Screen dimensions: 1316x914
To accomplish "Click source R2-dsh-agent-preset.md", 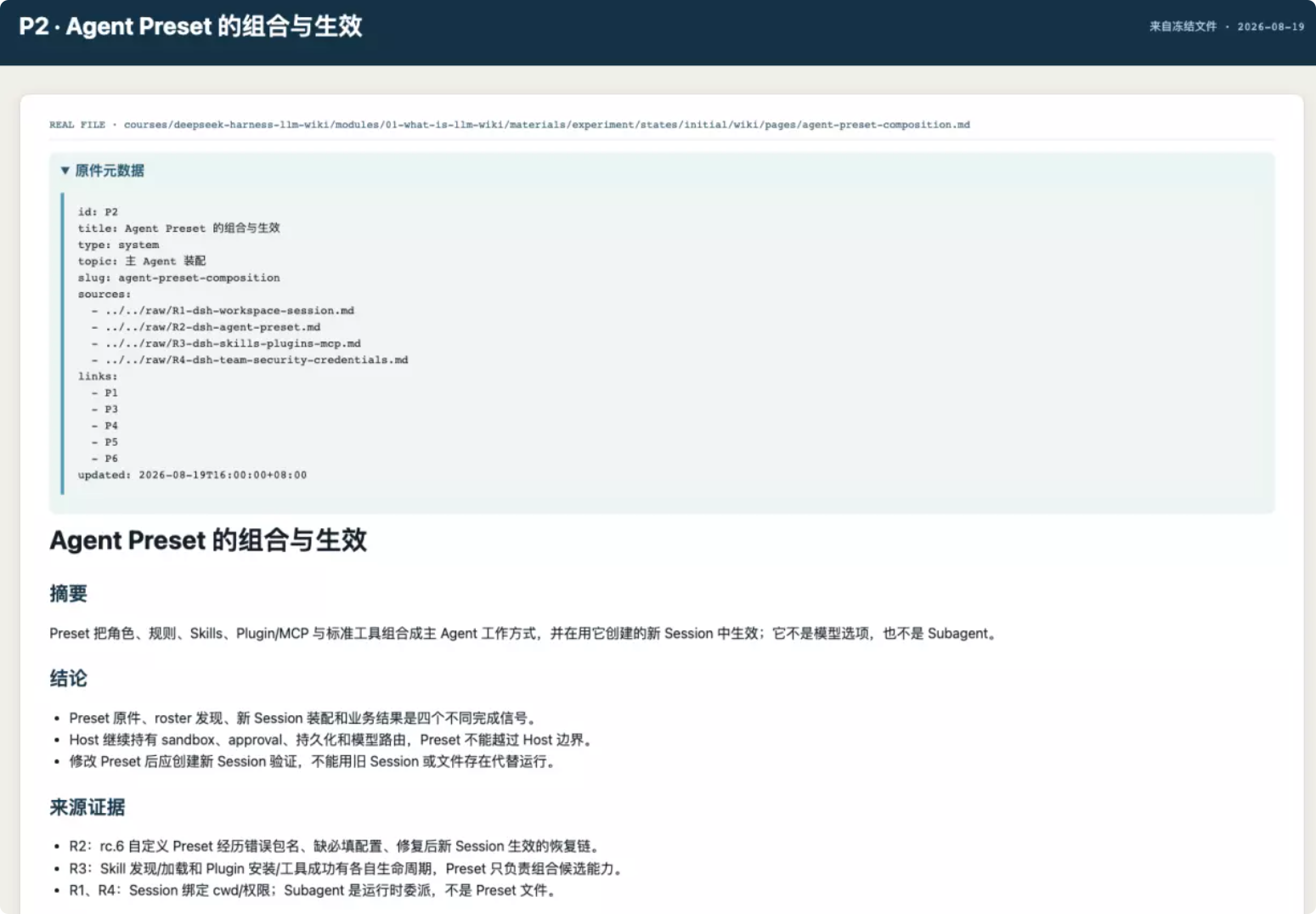I will coord(212,327).
